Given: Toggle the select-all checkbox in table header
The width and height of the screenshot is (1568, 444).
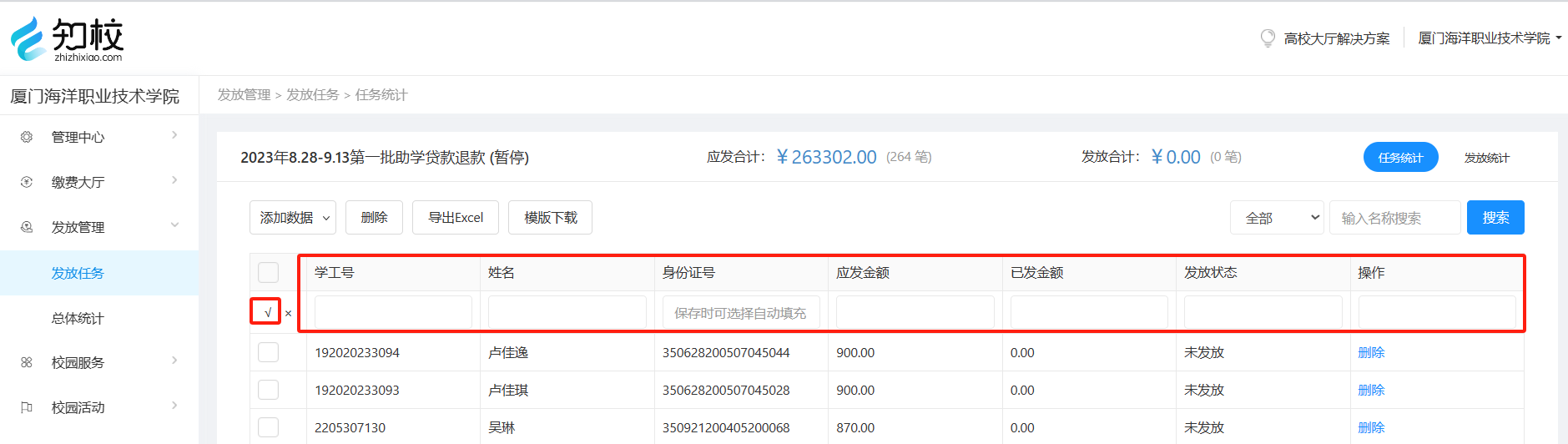Looking at the screenshot, I should tap(268, 273).
